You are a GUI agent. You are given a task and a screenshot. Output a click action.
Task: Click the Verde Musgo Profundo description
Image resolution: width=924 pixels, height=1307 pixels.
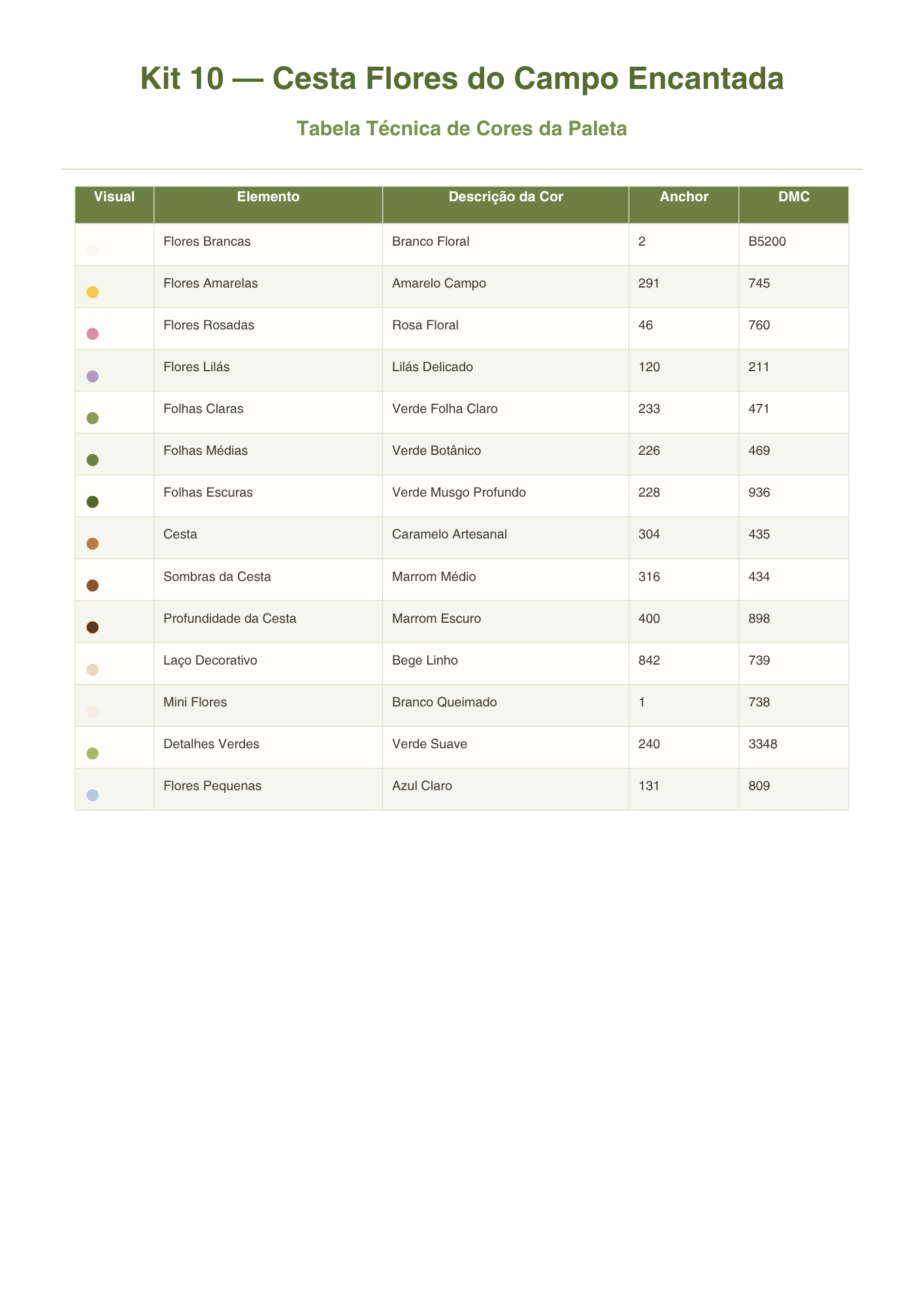coord(459,493)
